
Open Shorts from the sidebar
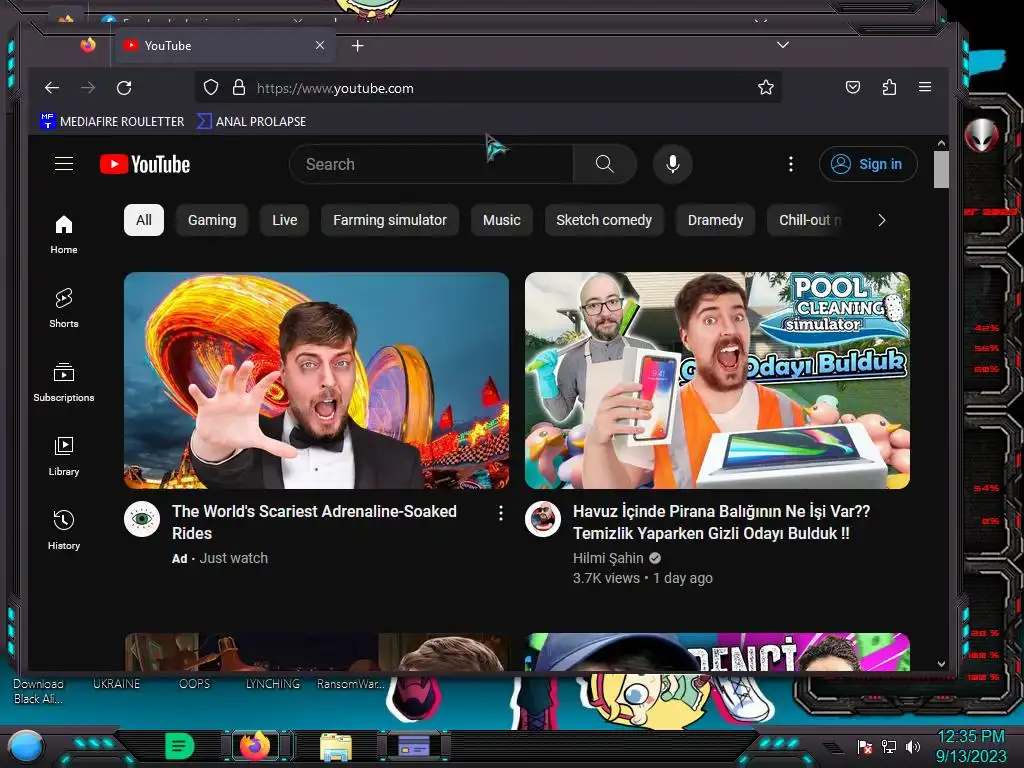pyautogui.click(x=64, y=308)
